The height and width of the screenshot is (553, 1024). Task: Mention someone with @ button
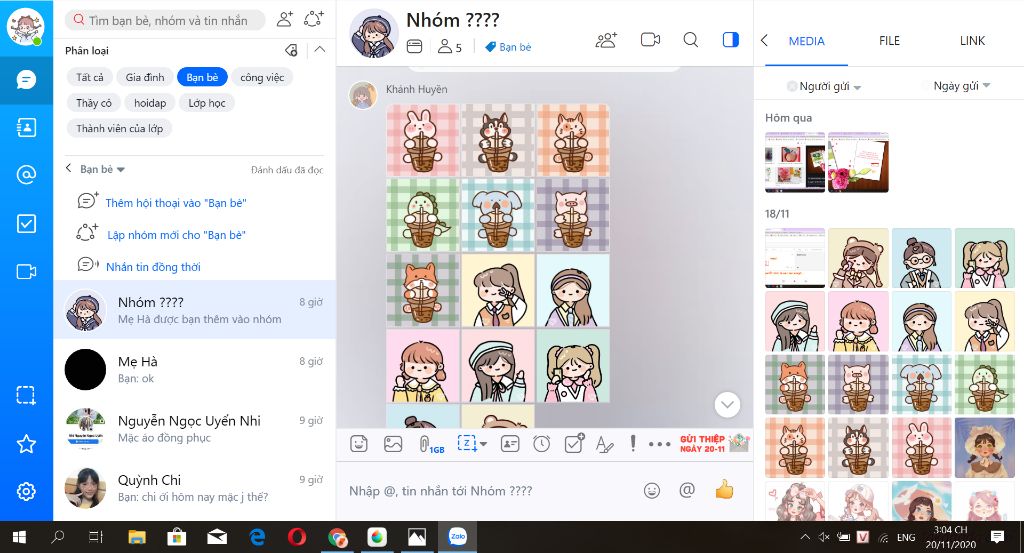pos(687,490)
